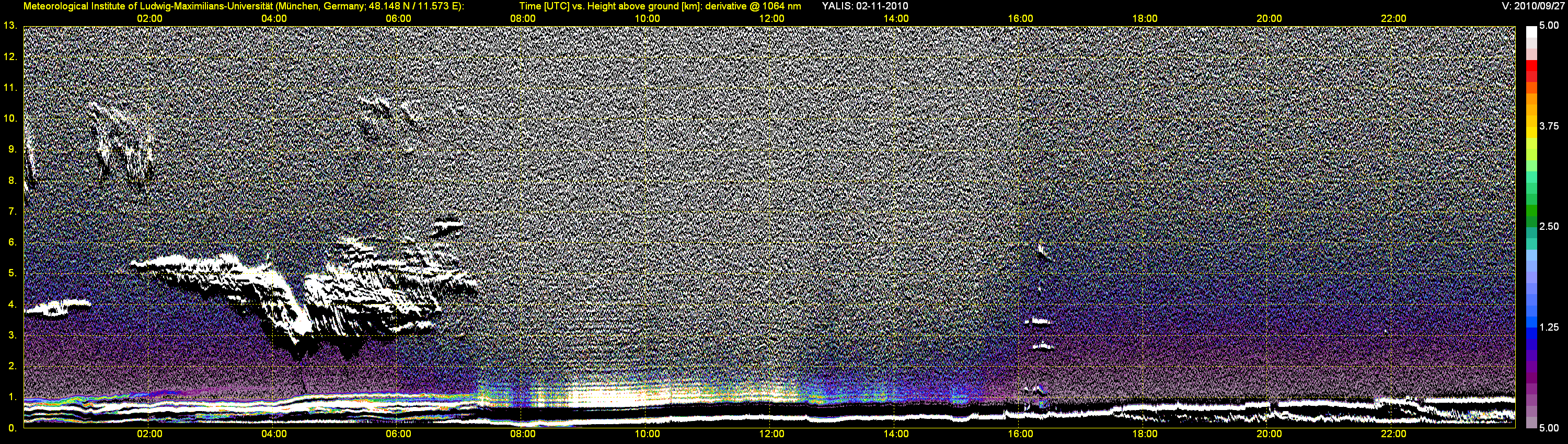
Task: Click 08:00 on the lower time axis
Action: (x=523, y=434)
